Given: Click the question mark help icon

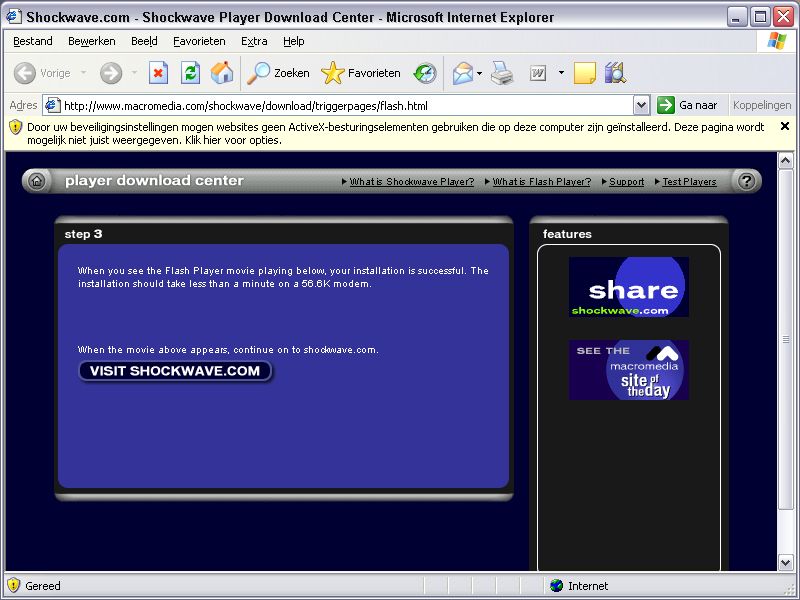Looking at the screenshot, I should click(746, 181).
